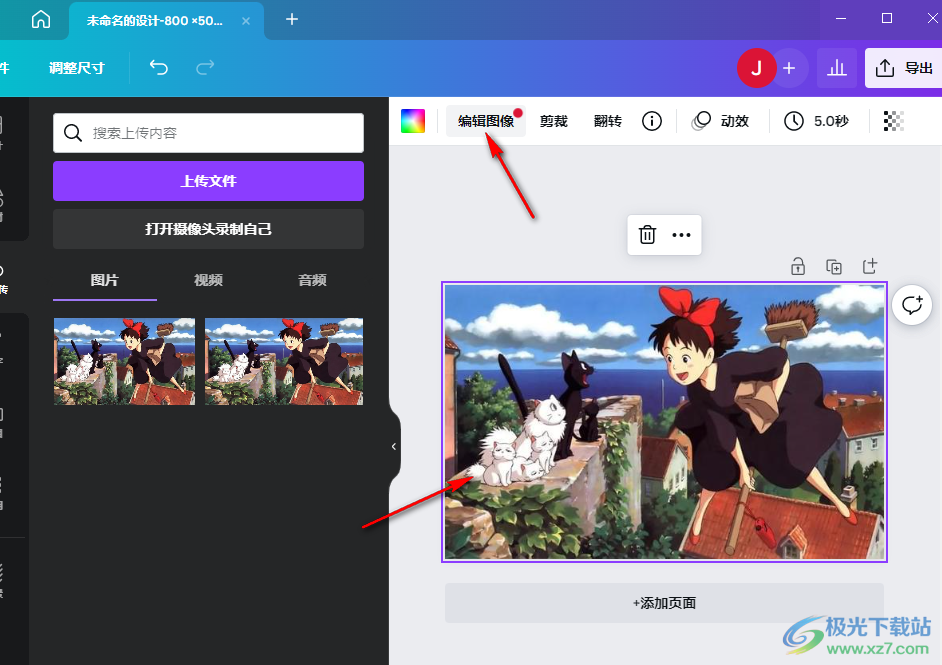Redo the last action
This screenshot has height=665, width=942.
205,67
